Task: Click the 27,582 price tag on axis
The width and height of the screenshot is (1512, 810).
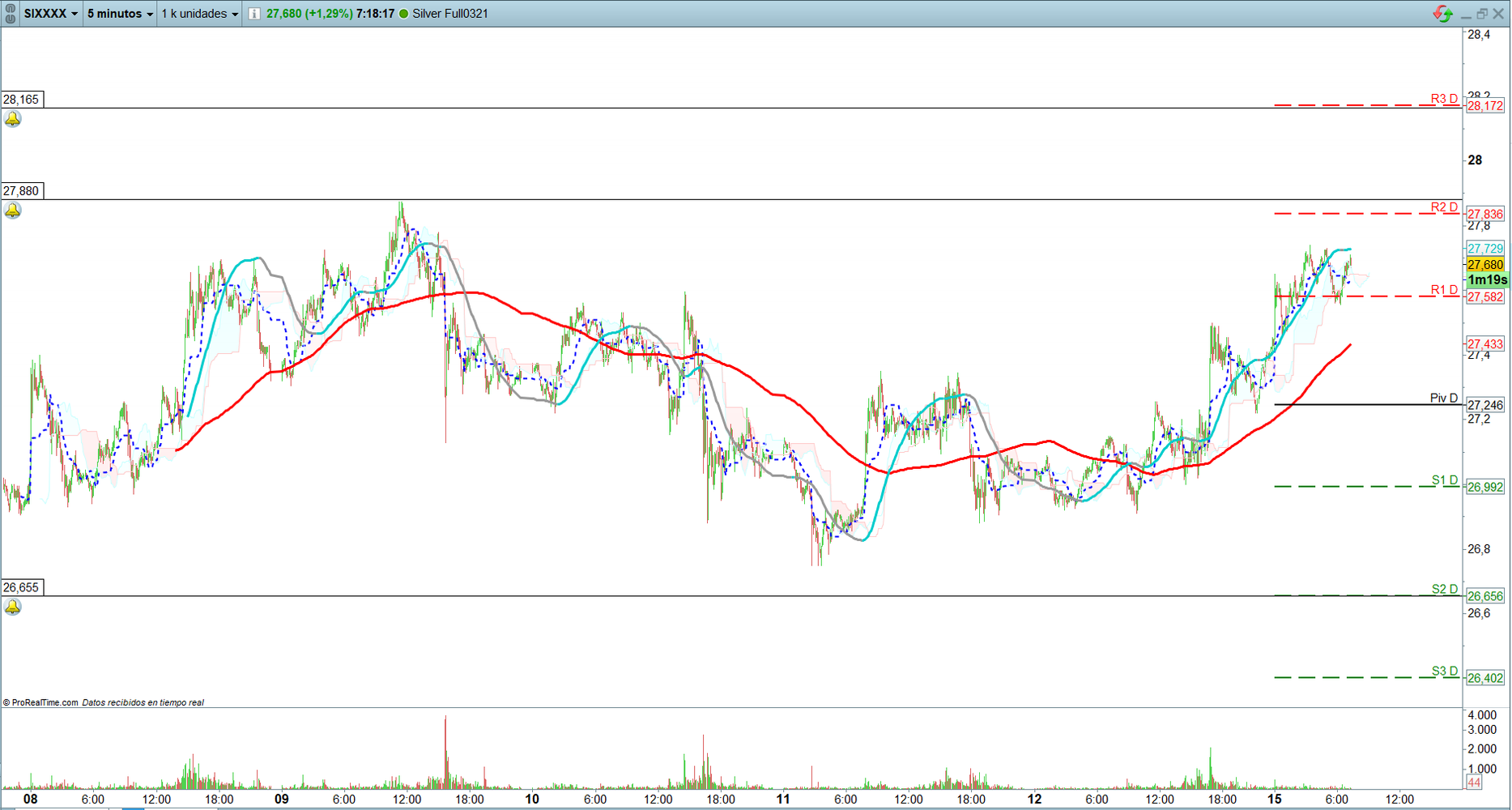Action: pyautogui.click(x=1485, y=297)
